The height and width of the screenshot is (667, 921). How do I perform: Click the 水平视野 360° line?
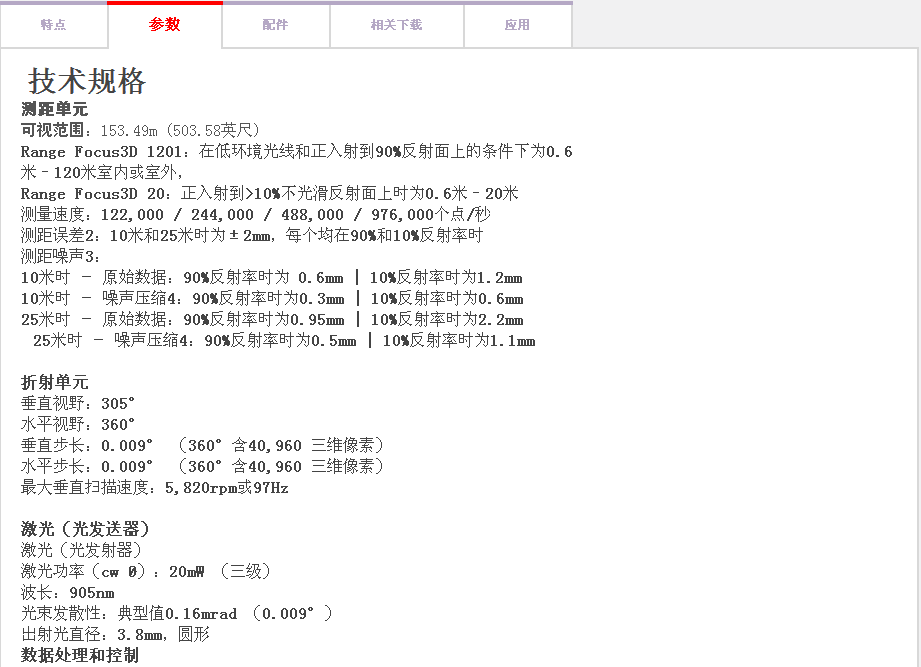pyautogui.click(x=77, y=424)
